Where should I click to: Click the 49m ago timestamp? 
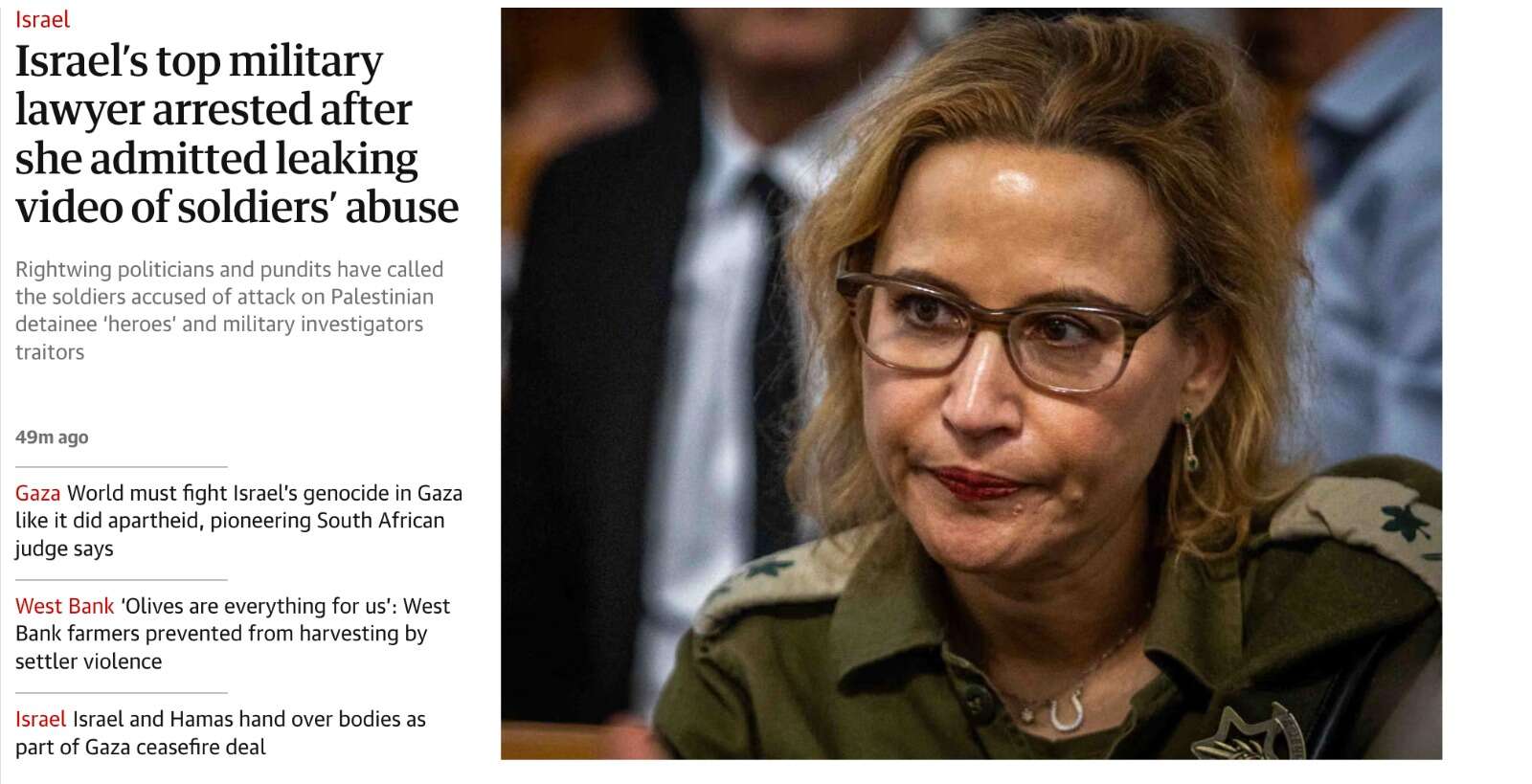tap(52, 437)
